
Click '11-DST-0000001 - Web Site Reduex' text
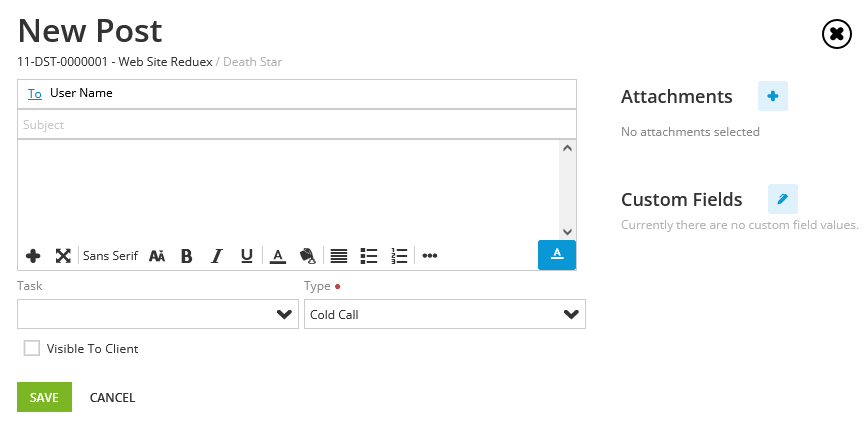(x=115, y=62)
